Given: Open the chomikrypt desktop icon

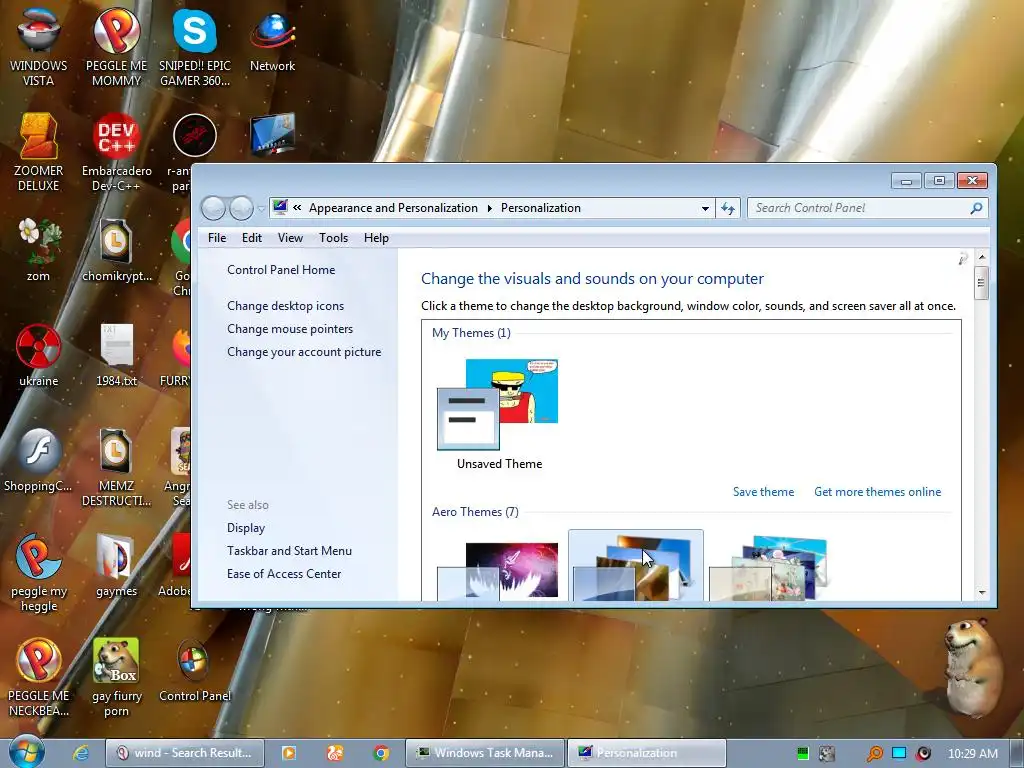Looking at the screenshot, I should coord(116,249).
